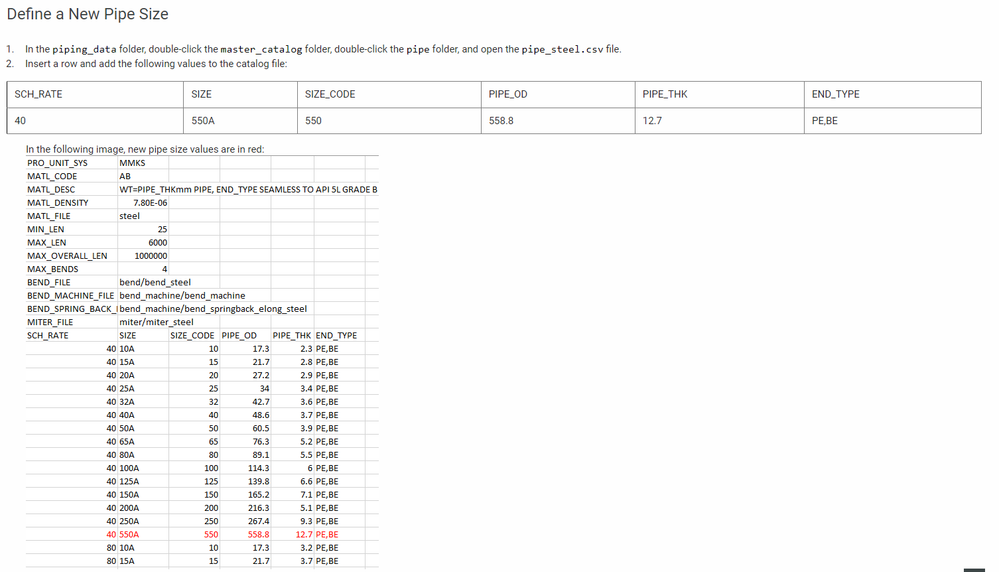Click the master_catalog folder name in step 1
Screen dimensions: 999x572
(261, 49)
